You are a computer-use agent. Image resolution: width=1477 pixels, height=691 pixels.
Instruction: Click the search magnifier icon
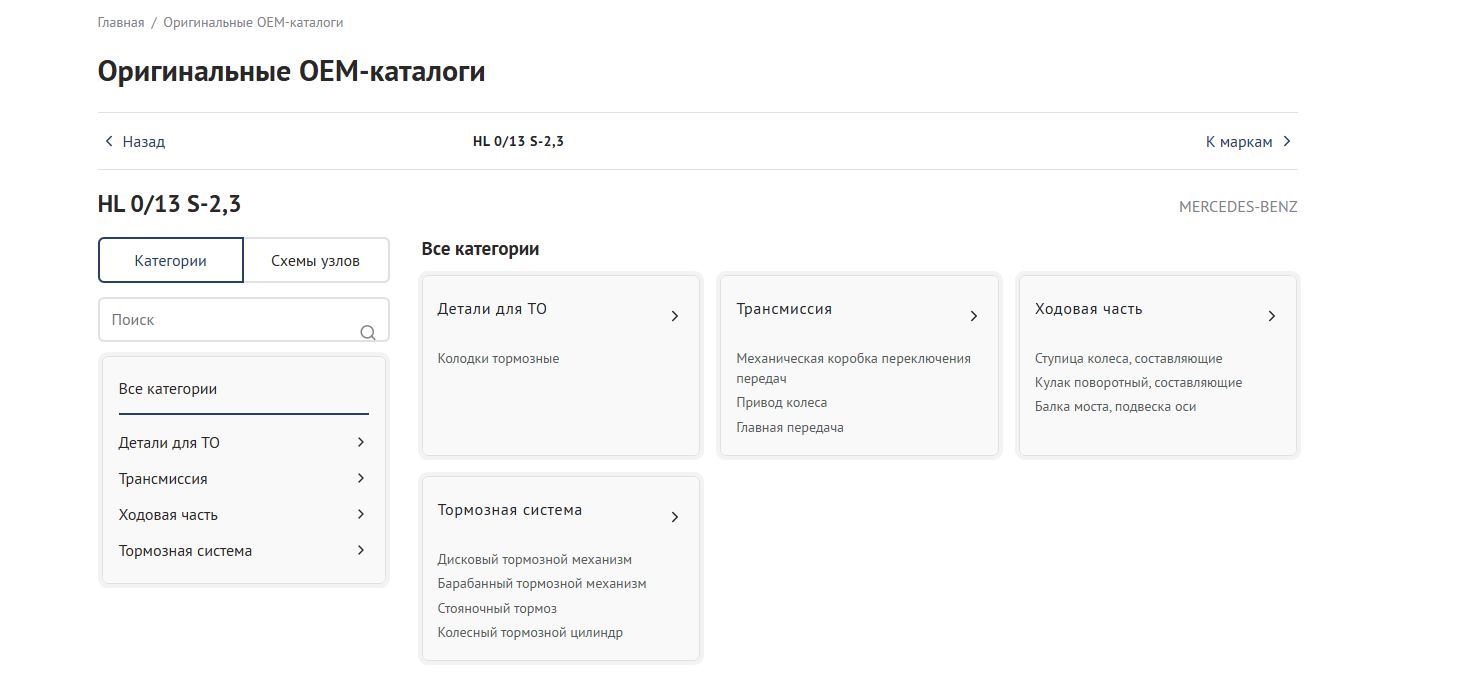(368, 333)
